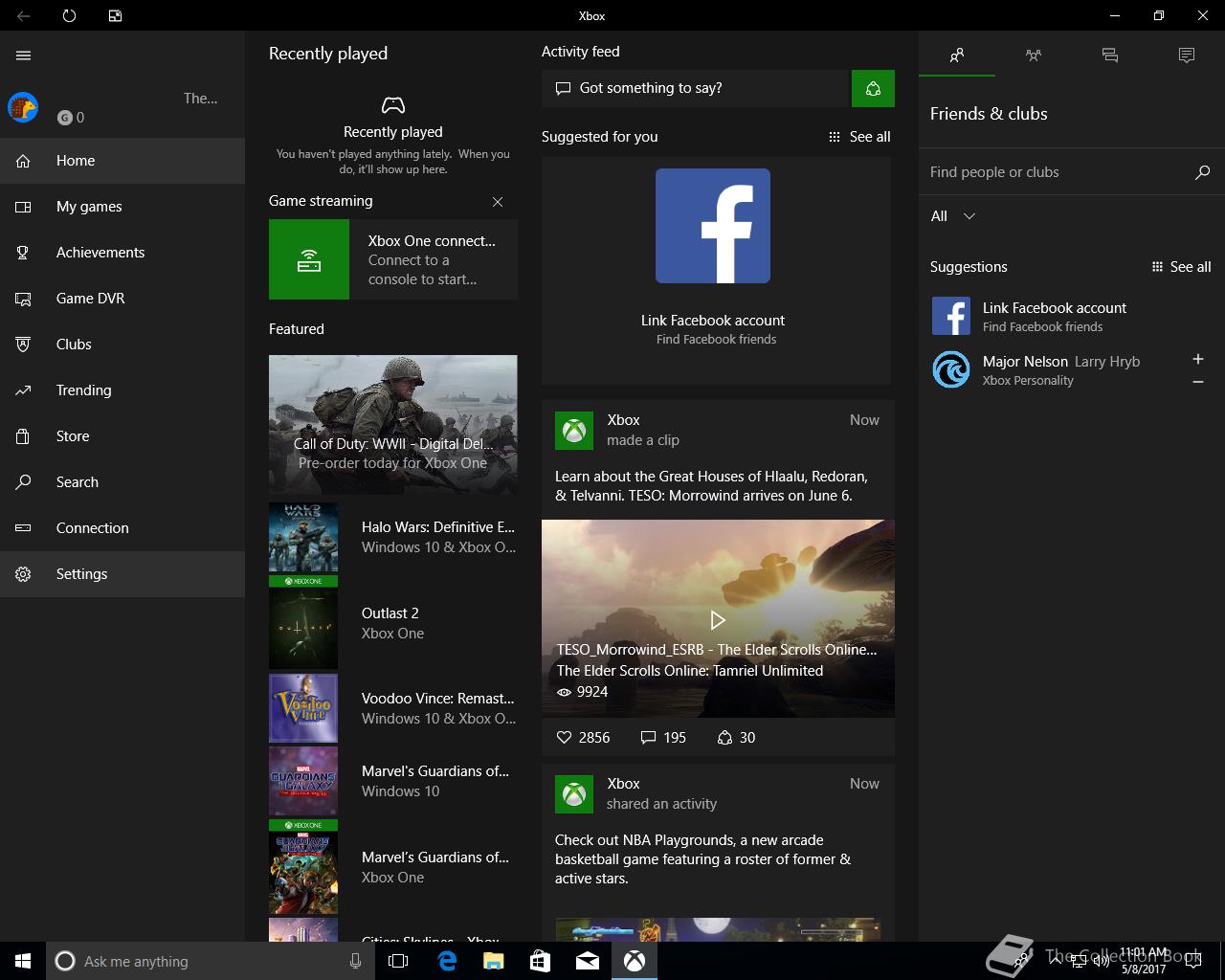Open Clubs section
This screenshot has height=980, width=1225.
pos(122,345)
